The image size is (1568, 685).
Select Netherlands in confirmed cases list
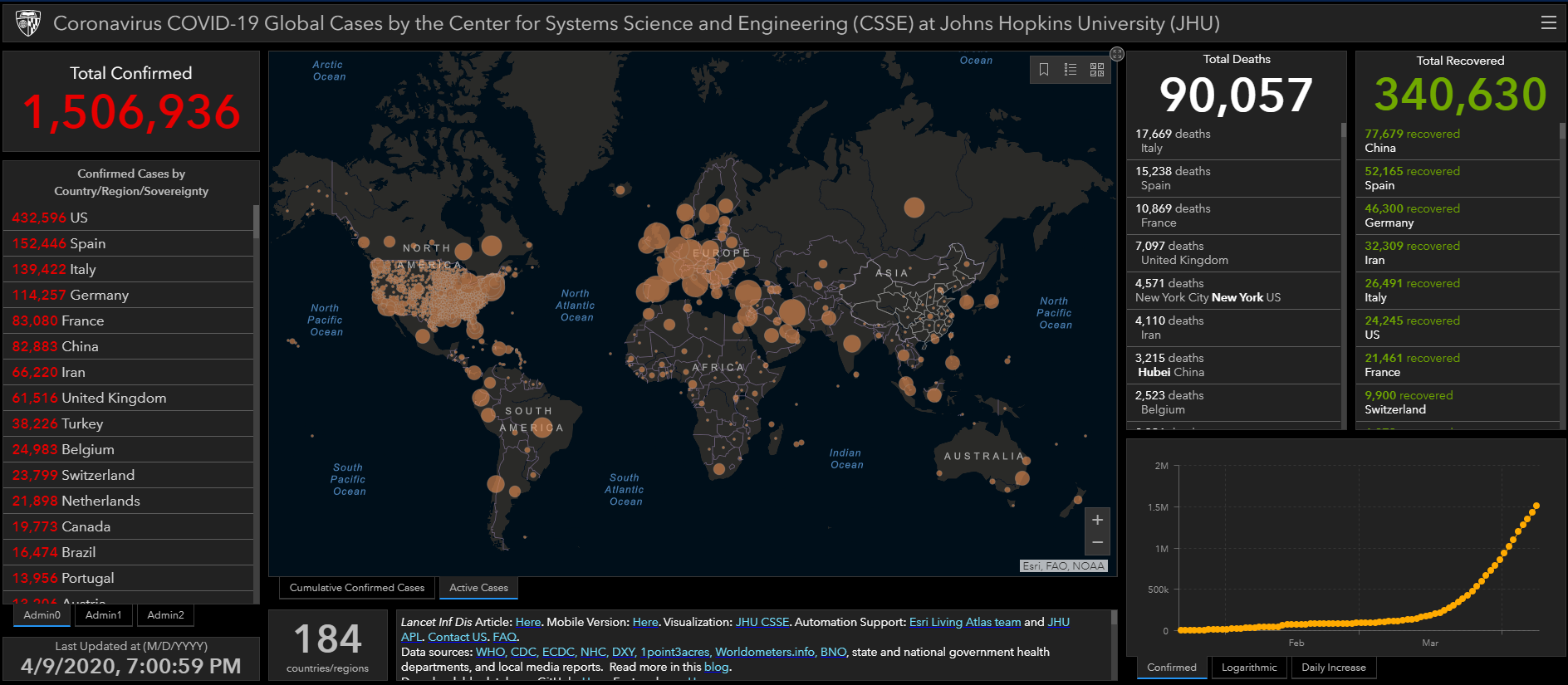129,501
